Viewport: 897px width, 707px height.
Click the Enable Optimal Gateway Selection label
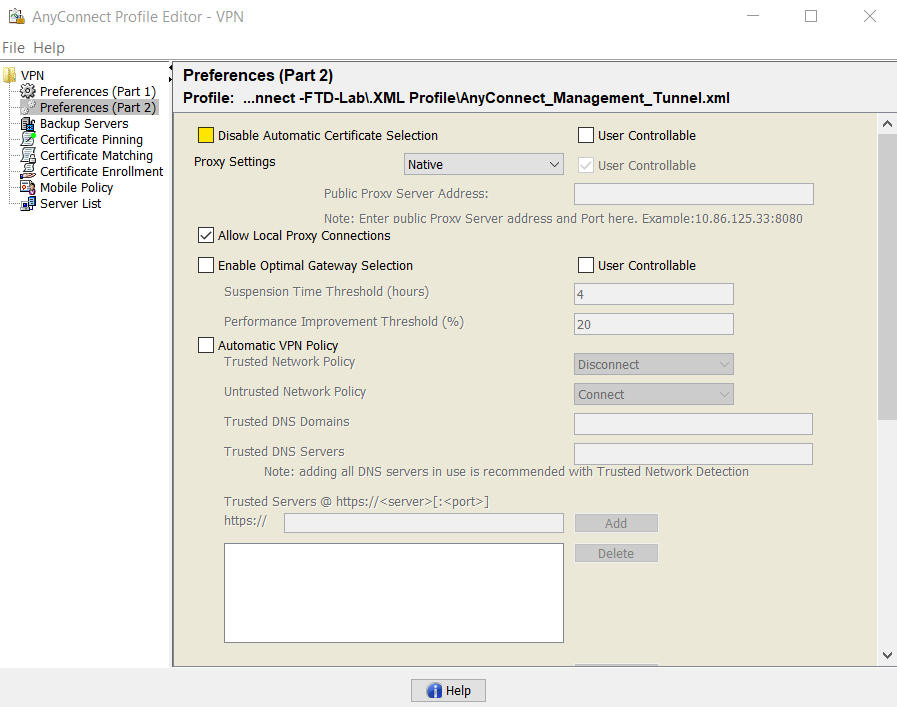click(x=315, y=265)
